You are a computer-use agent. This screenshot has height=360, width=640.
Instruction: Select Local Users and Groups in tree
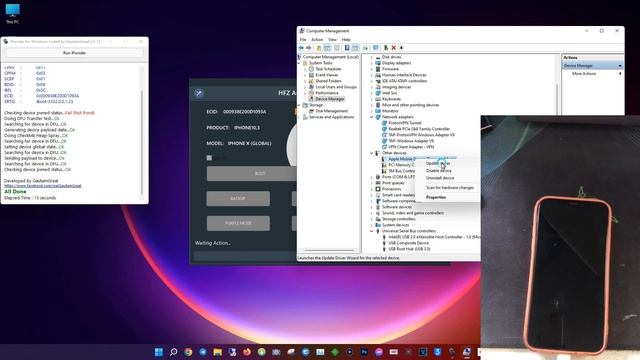336,87
